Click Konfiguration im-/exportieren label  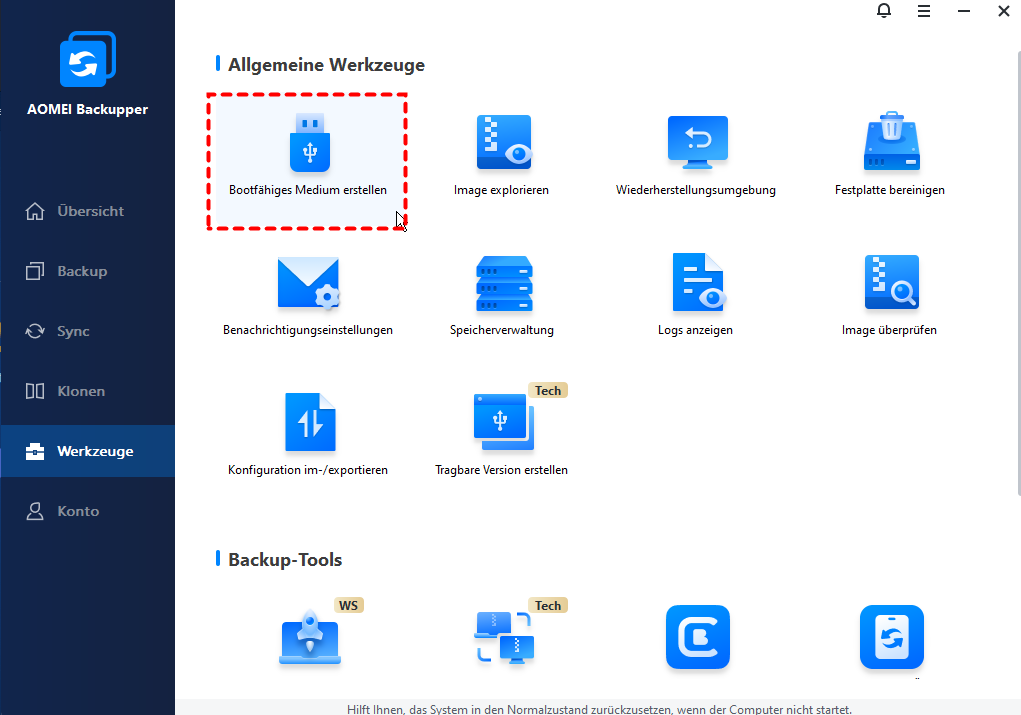tap(308, 470)
